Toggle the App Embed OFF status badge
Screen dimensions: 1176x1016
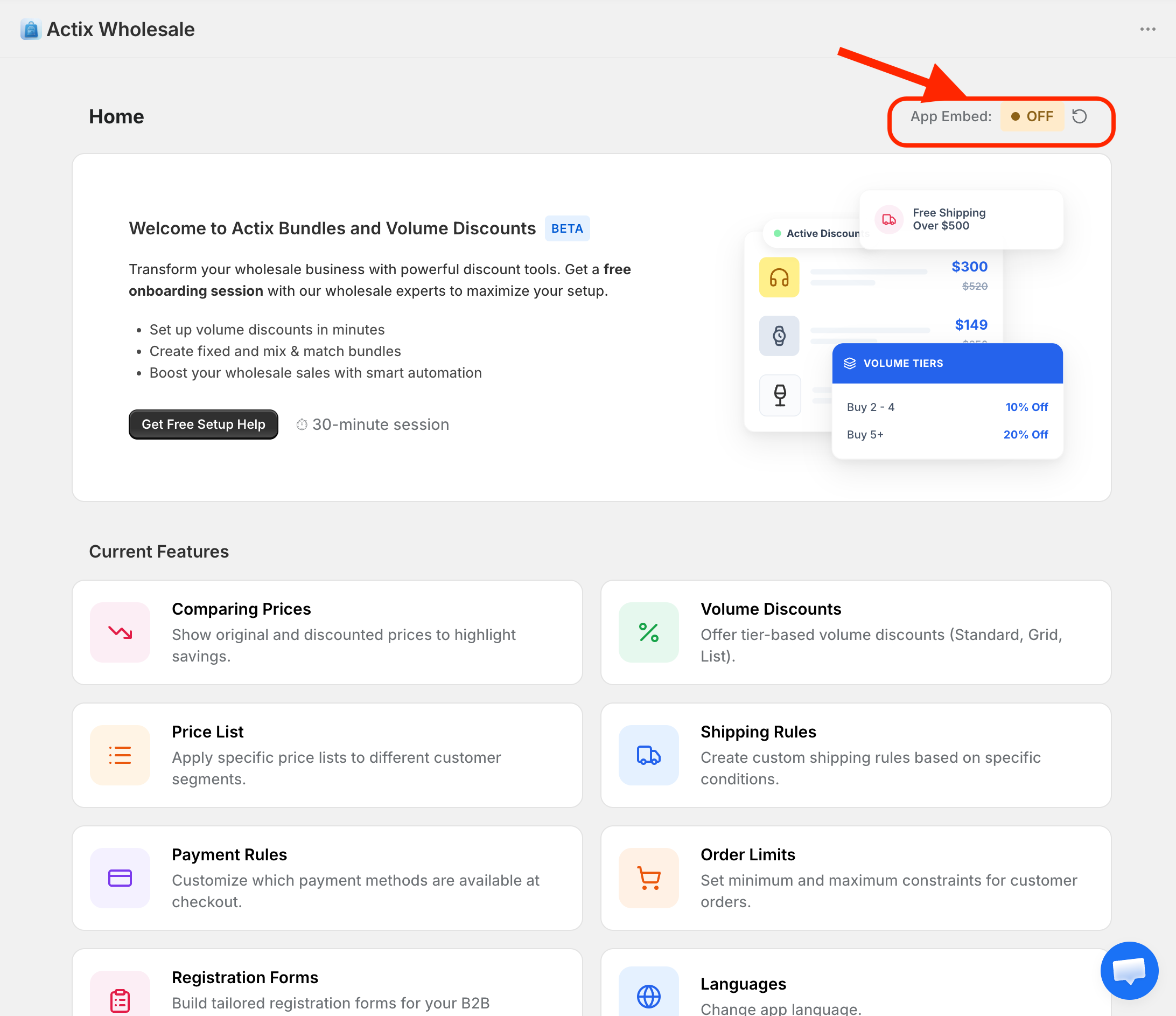click(1032, 116)
